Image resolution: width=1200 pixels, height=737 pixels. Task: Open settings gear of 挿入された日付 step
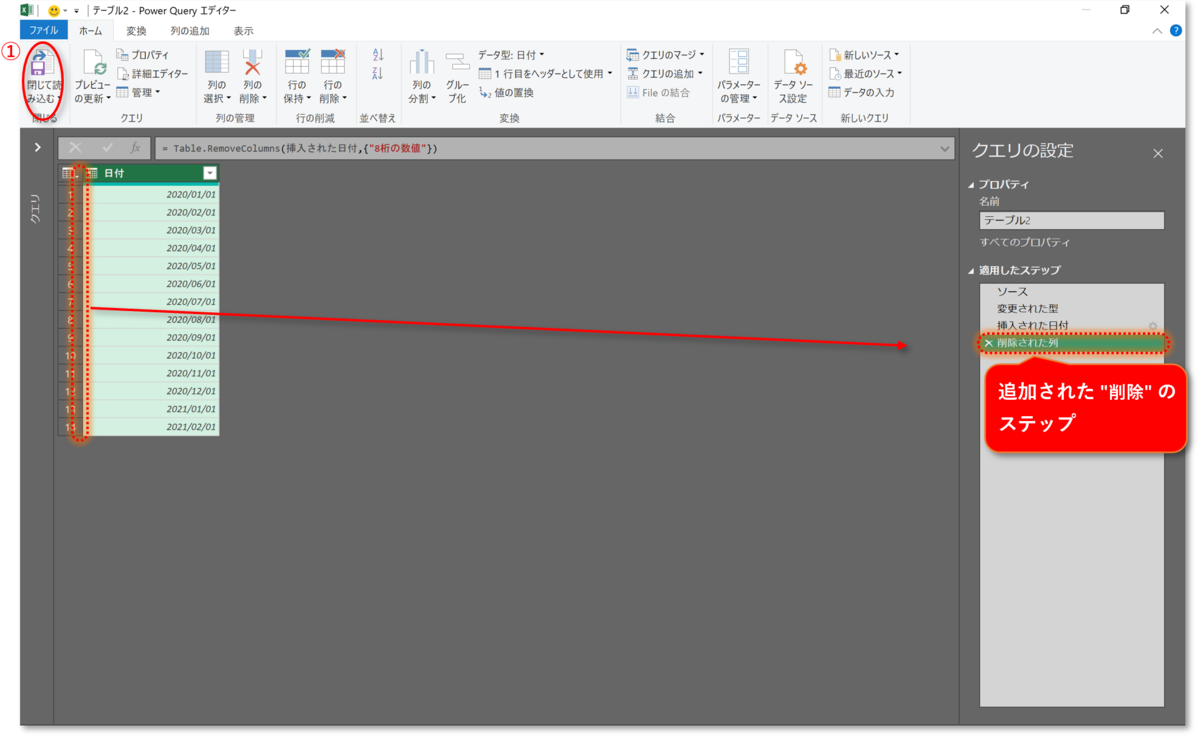1153,326
